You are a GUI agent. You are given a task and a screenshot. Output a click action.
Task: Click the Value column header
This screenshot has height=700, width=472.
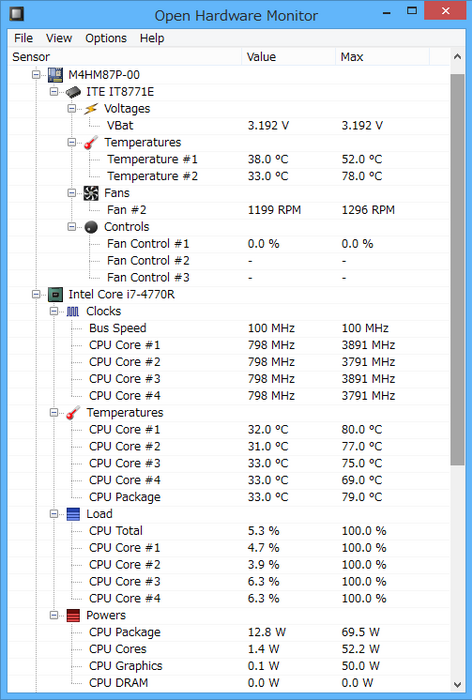click(x=288, y=57)
